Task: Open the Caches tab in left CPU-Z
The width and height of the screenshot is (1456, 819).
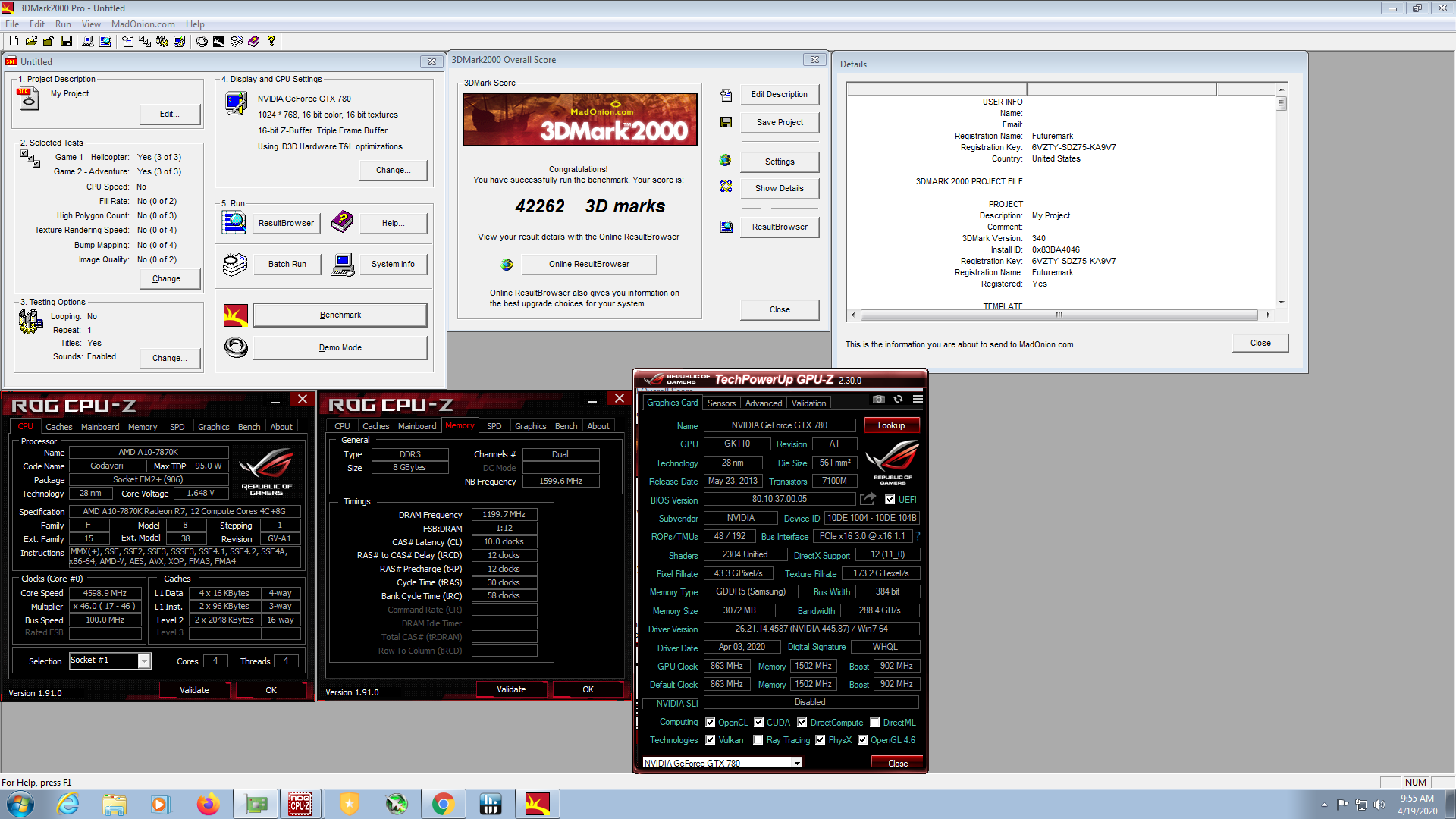Action: [x=58, y=427]
